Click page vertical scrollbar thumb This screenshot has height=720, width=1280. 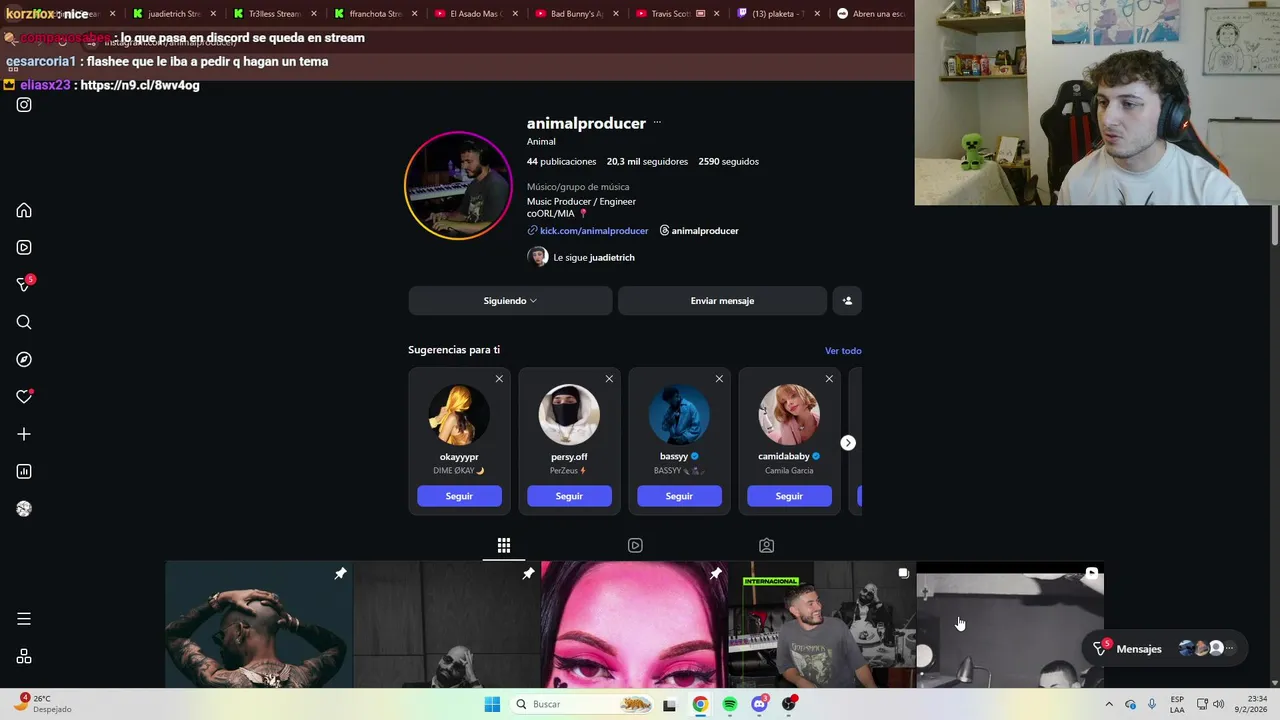[1274, 225]
